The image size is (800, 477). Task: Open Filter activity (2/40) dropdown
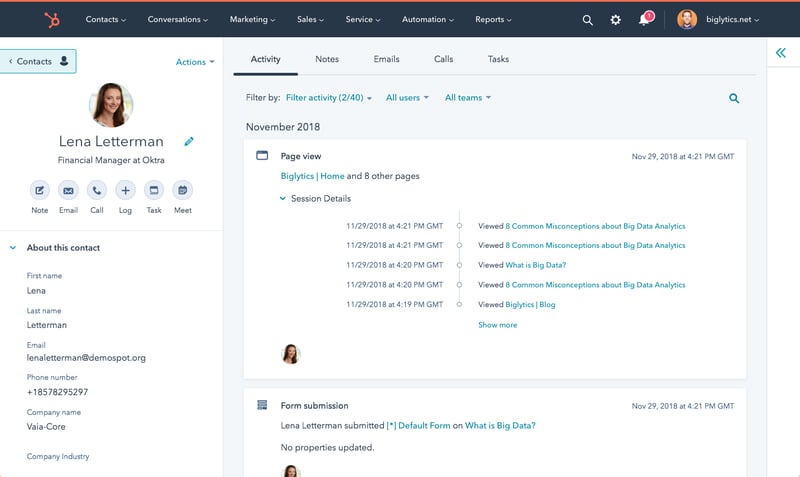tap(329, 97)
